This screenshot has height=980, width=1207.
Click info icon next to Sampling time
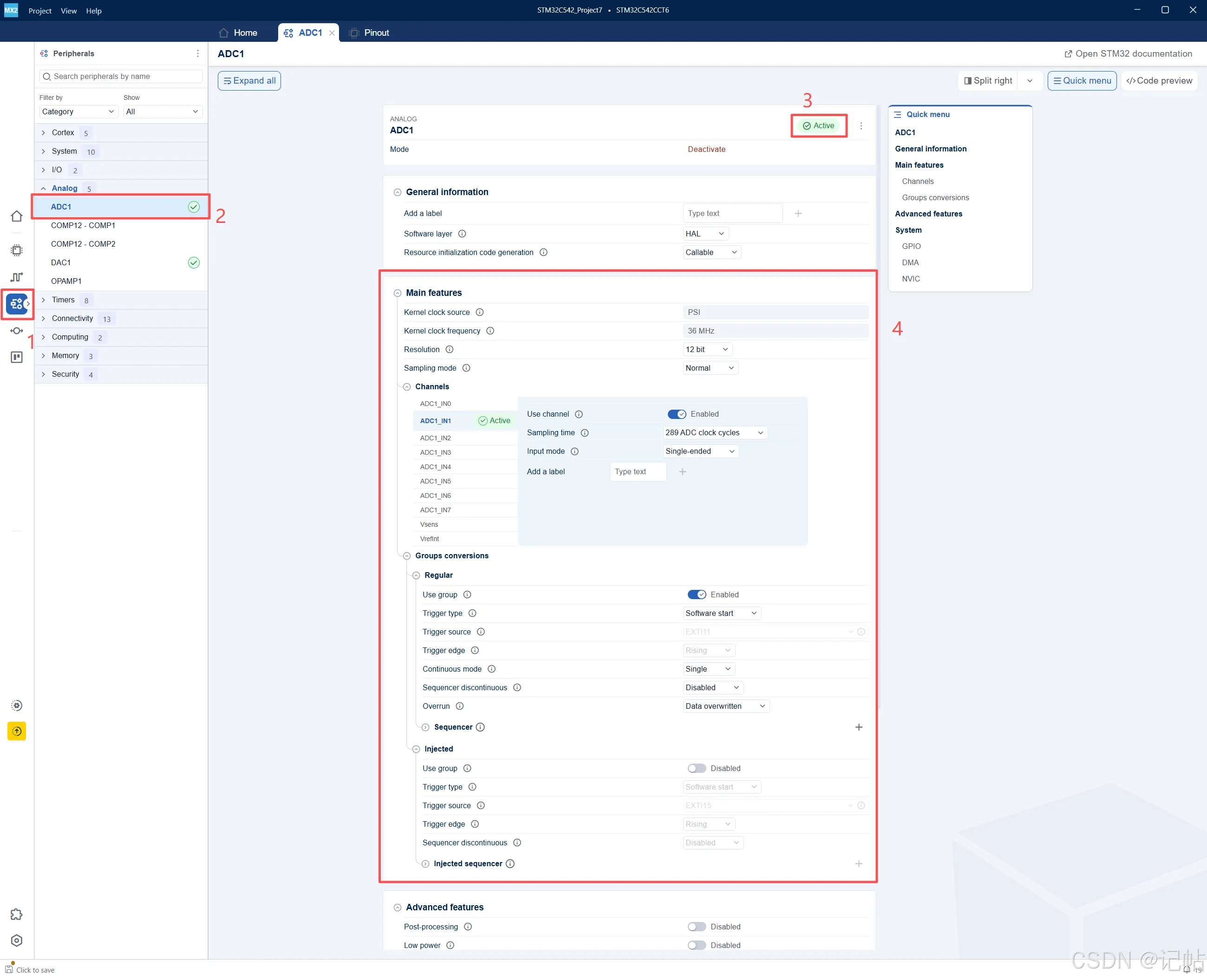[585, 433]
